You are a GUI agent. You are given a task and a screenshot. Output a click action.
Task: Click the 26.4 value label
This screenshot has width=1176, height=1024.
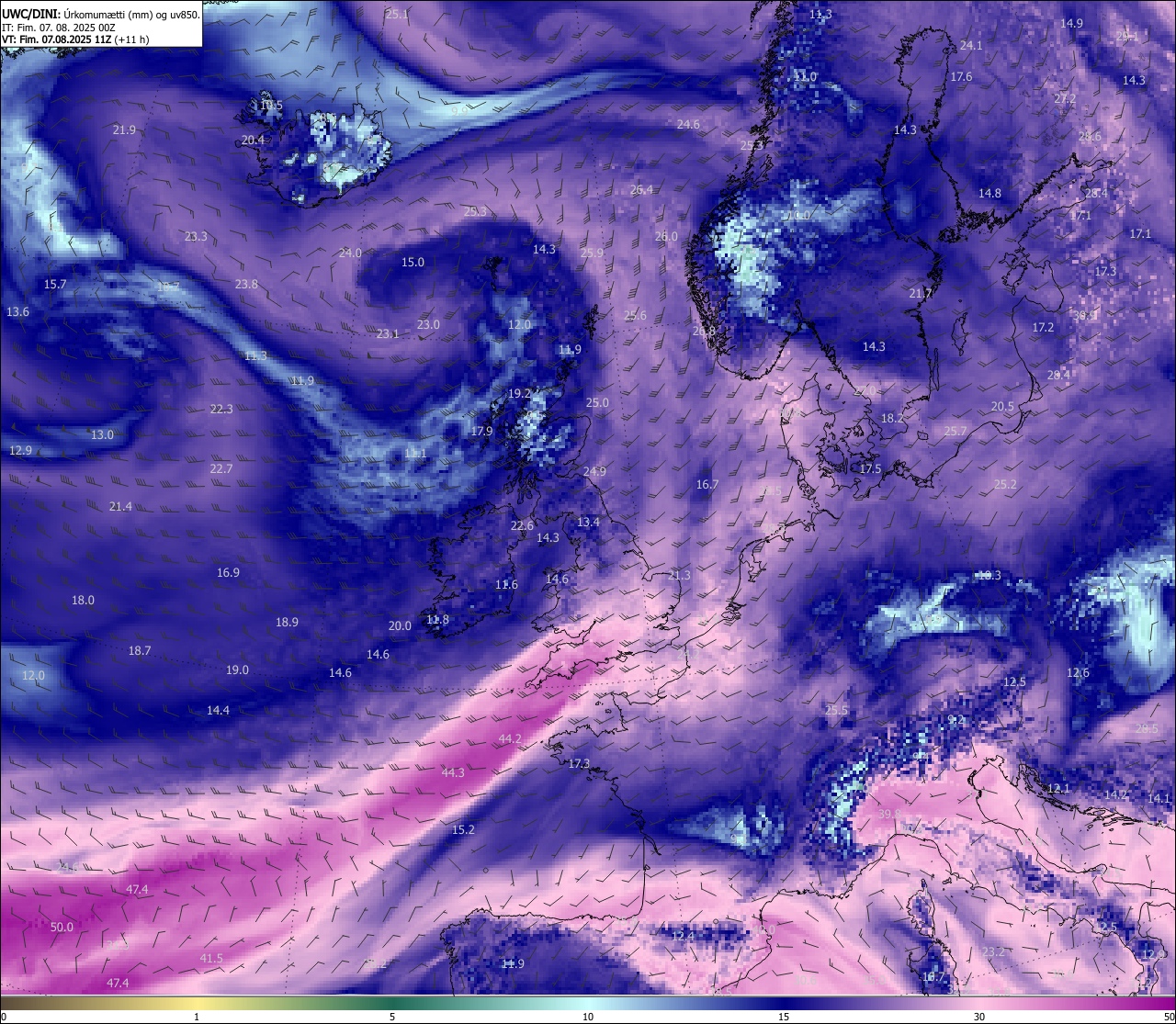pos(641,190)
